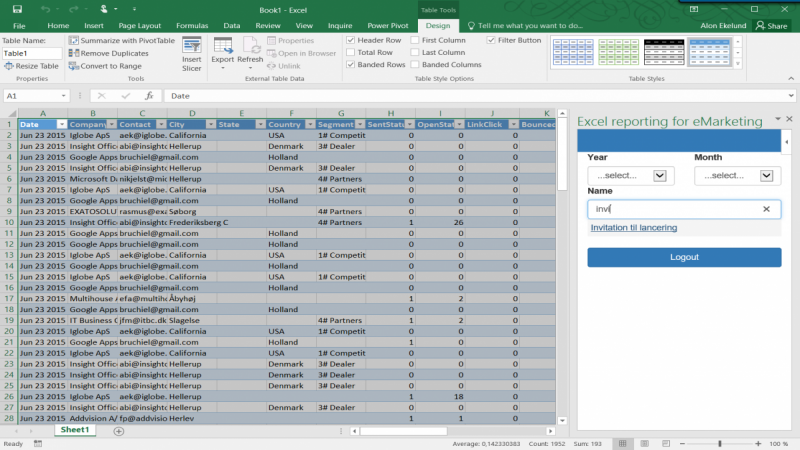
Task: Add a new sheet with the plus icon
Action: click(119, 431)
